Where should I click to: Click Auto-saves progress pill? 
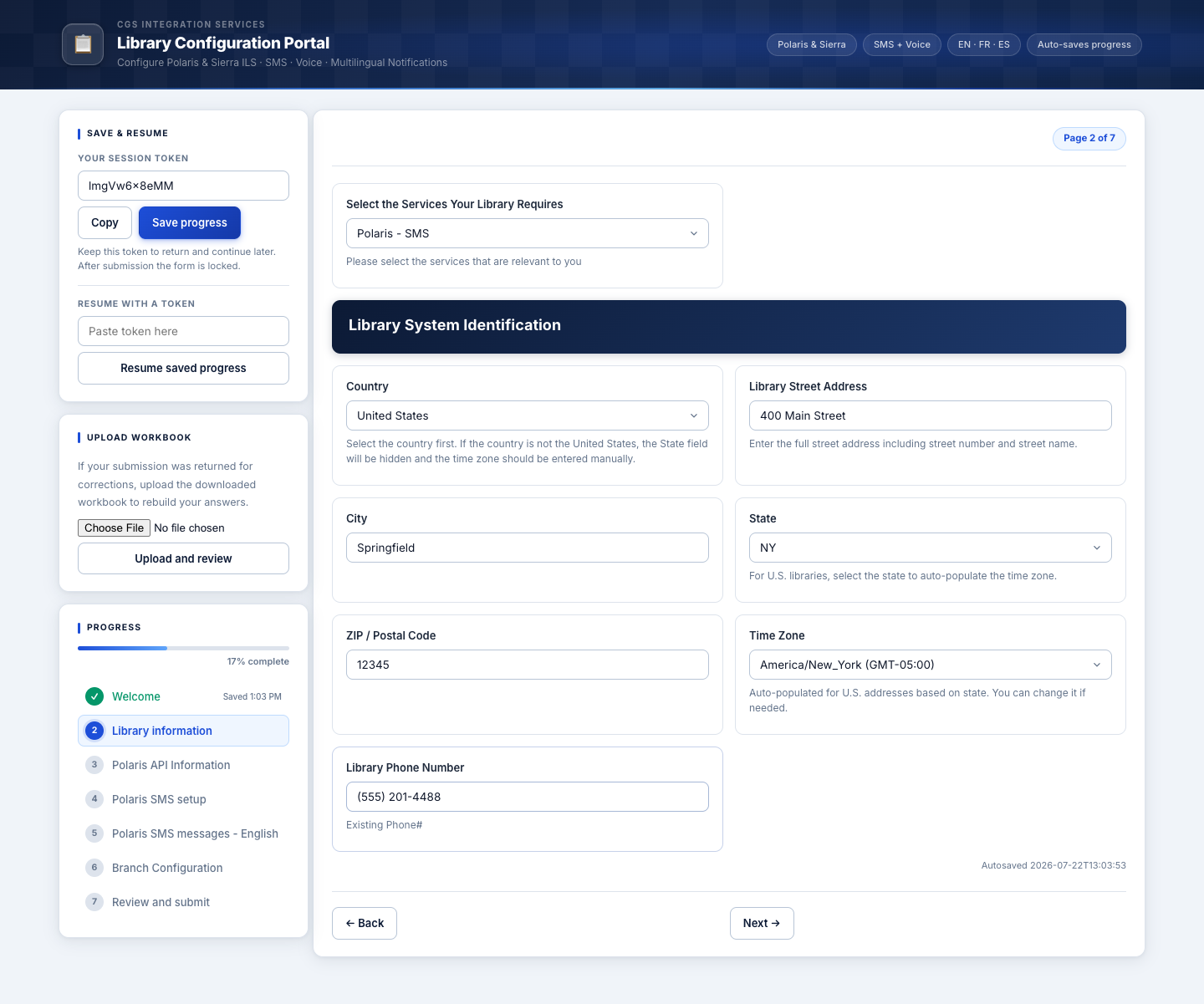tap(1084, 44)
